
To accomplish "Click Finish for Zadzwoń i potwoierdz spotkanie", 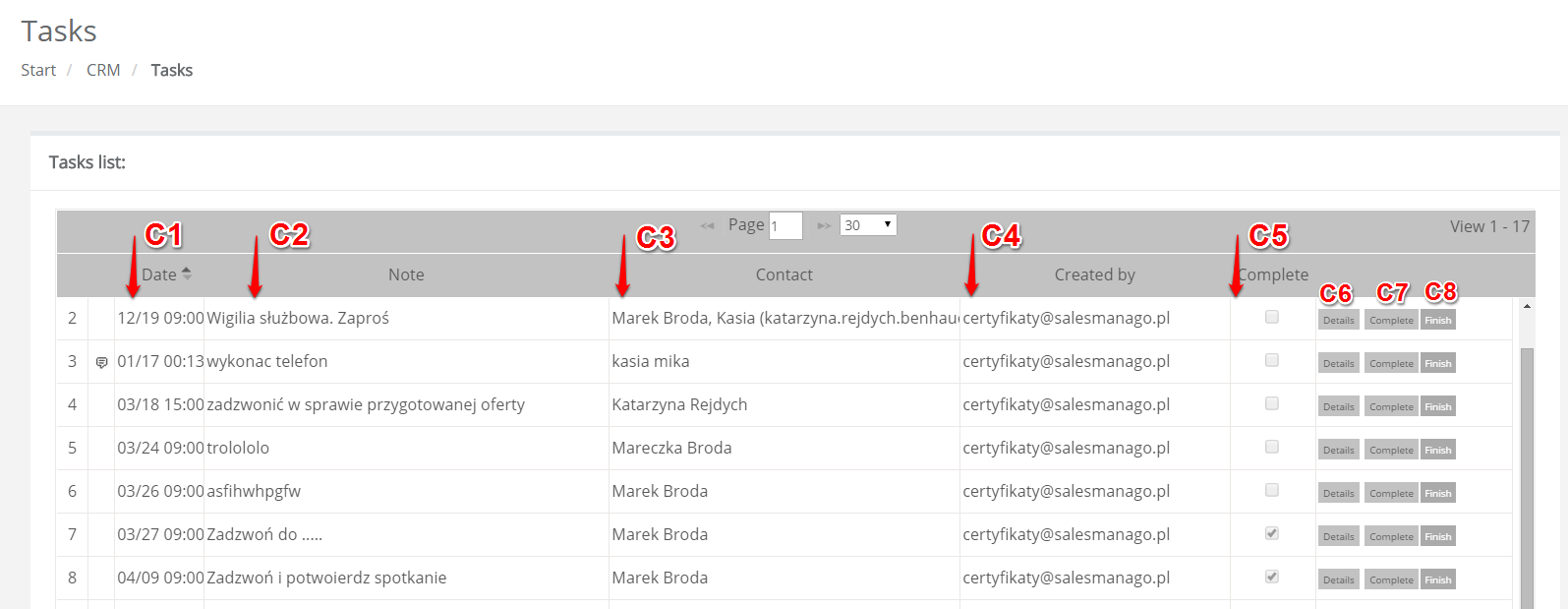I will tap(1438, 580).
